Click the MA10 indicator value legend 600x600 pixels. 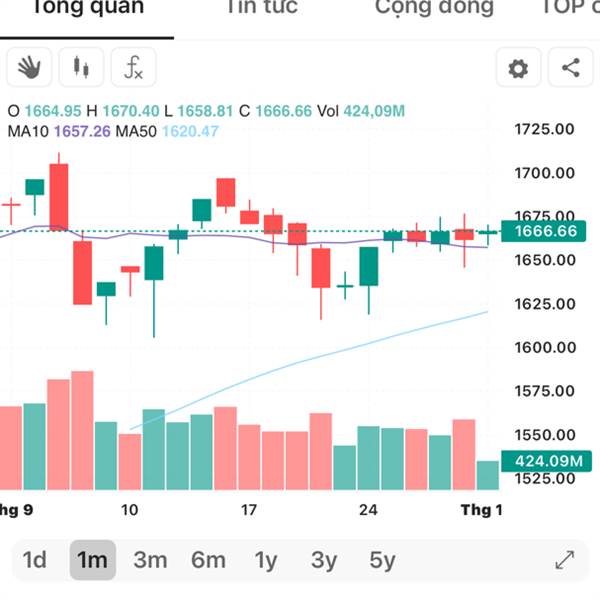click(59, 131)
